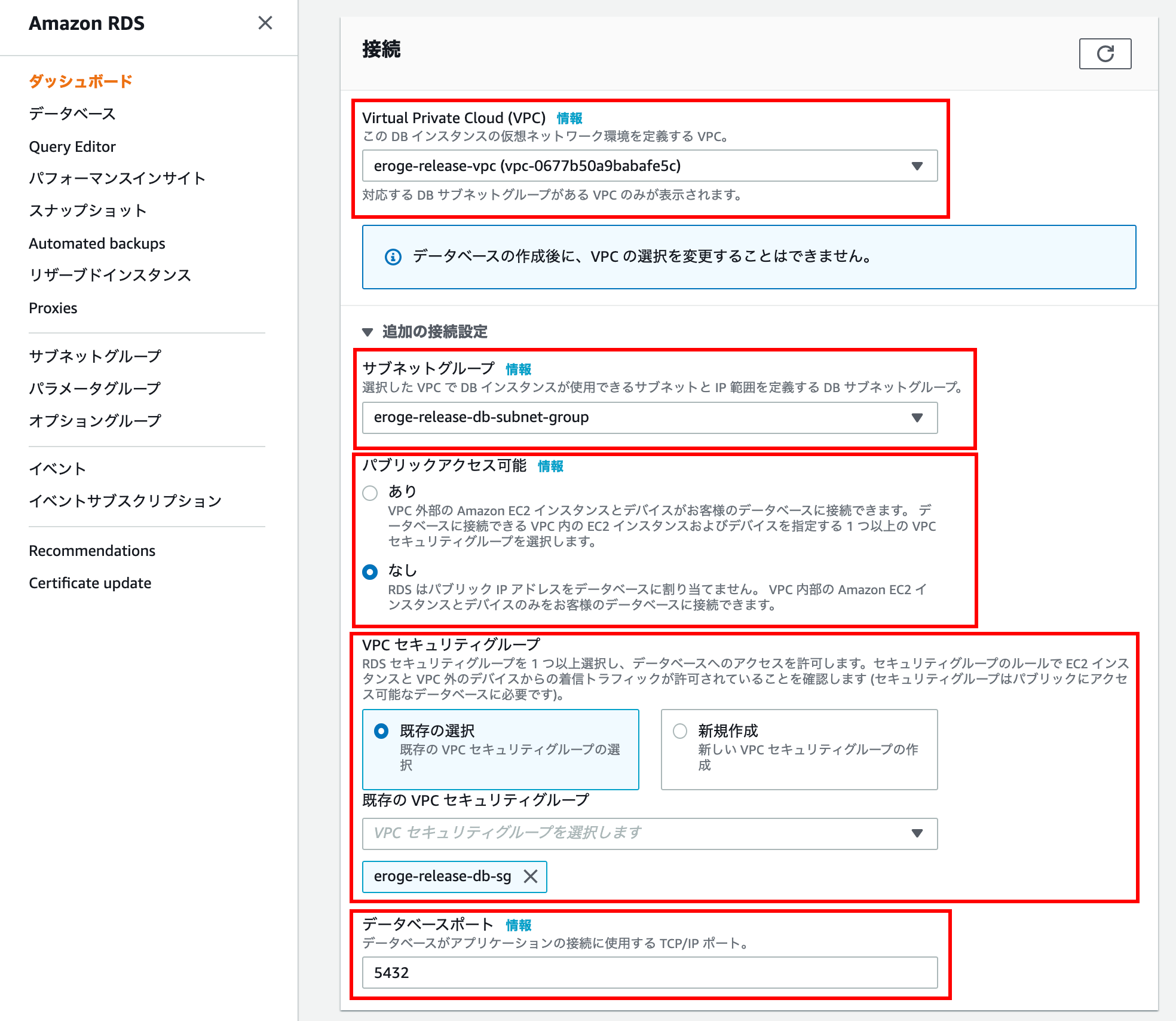Open existing VPC security group dropdown
The height and width of the screenshot is (1021, 1176).
click(649, 833)
